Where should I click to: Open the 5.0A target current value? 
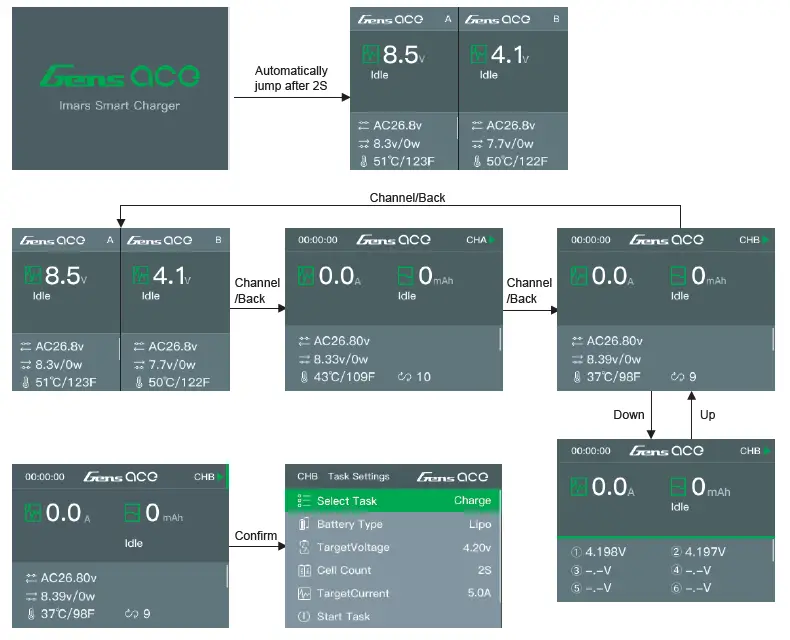tap(479, 593)
